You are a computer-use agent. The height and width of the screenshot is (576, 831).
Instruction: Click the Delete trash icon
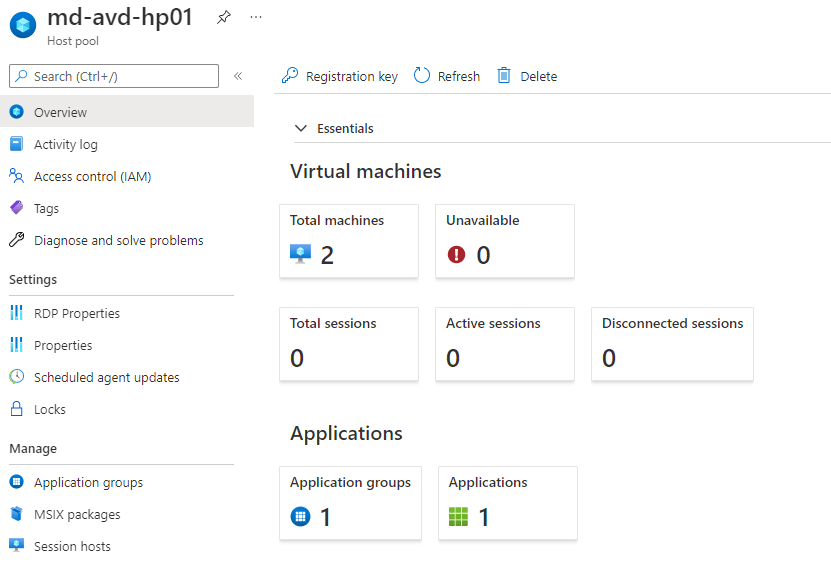(504, 76)
